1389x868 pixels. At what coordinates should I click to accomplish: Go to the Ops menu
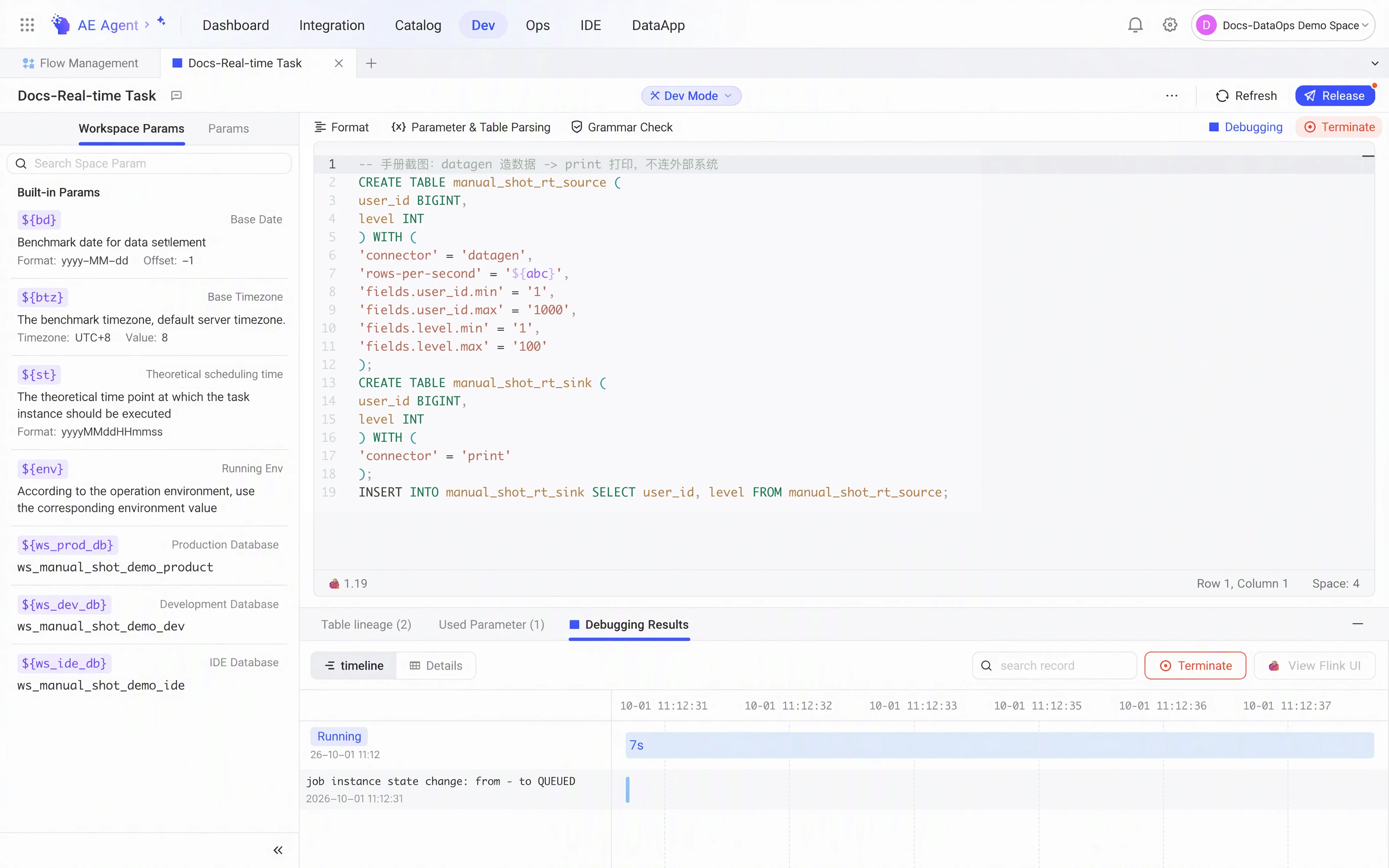coord(537,25)
